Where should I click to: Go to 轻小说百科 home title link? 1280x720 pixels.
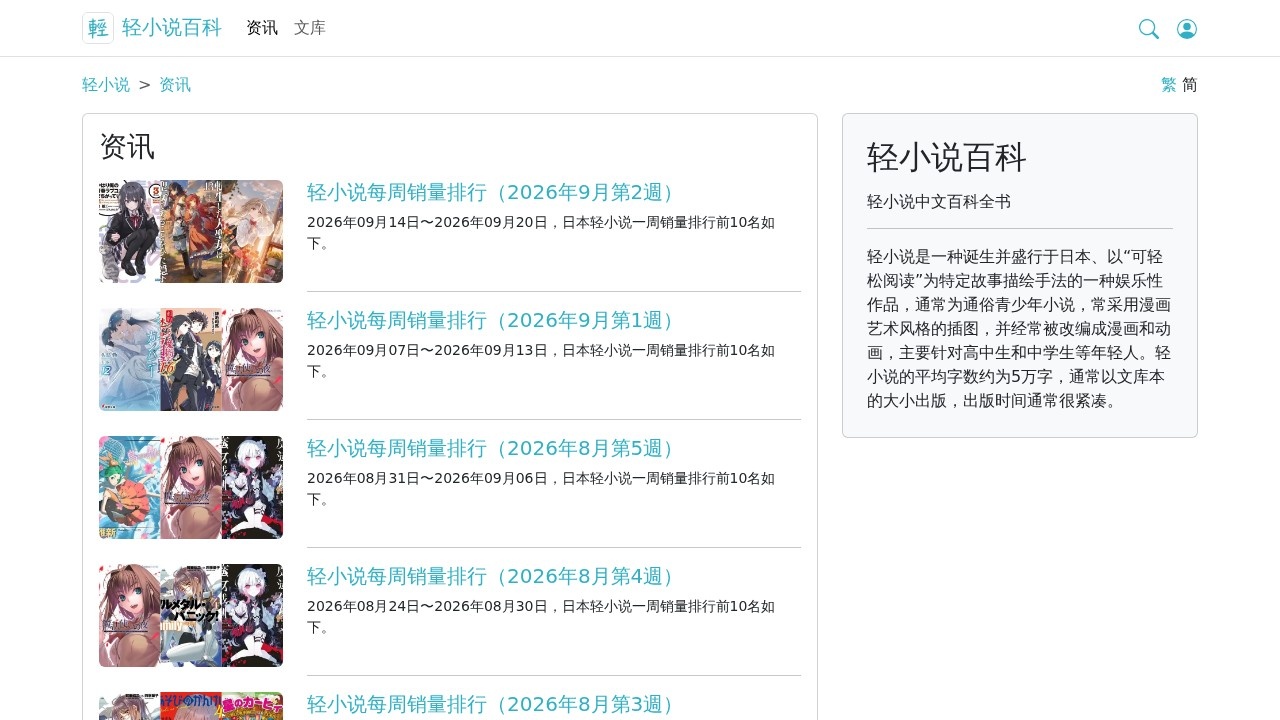tap(172, 28)
